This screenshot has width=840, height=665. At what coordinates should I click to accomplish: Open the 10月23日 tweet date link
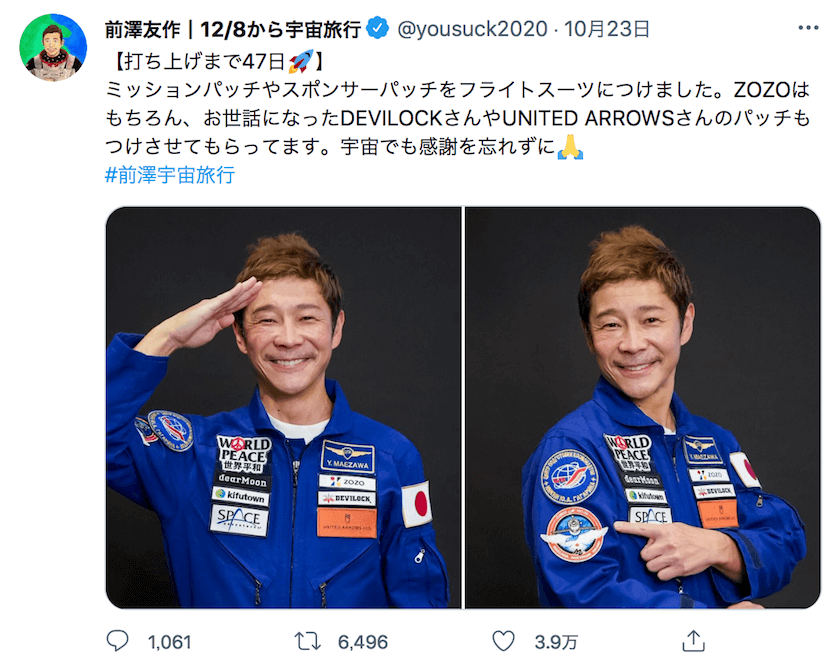(x=606, y=28)
